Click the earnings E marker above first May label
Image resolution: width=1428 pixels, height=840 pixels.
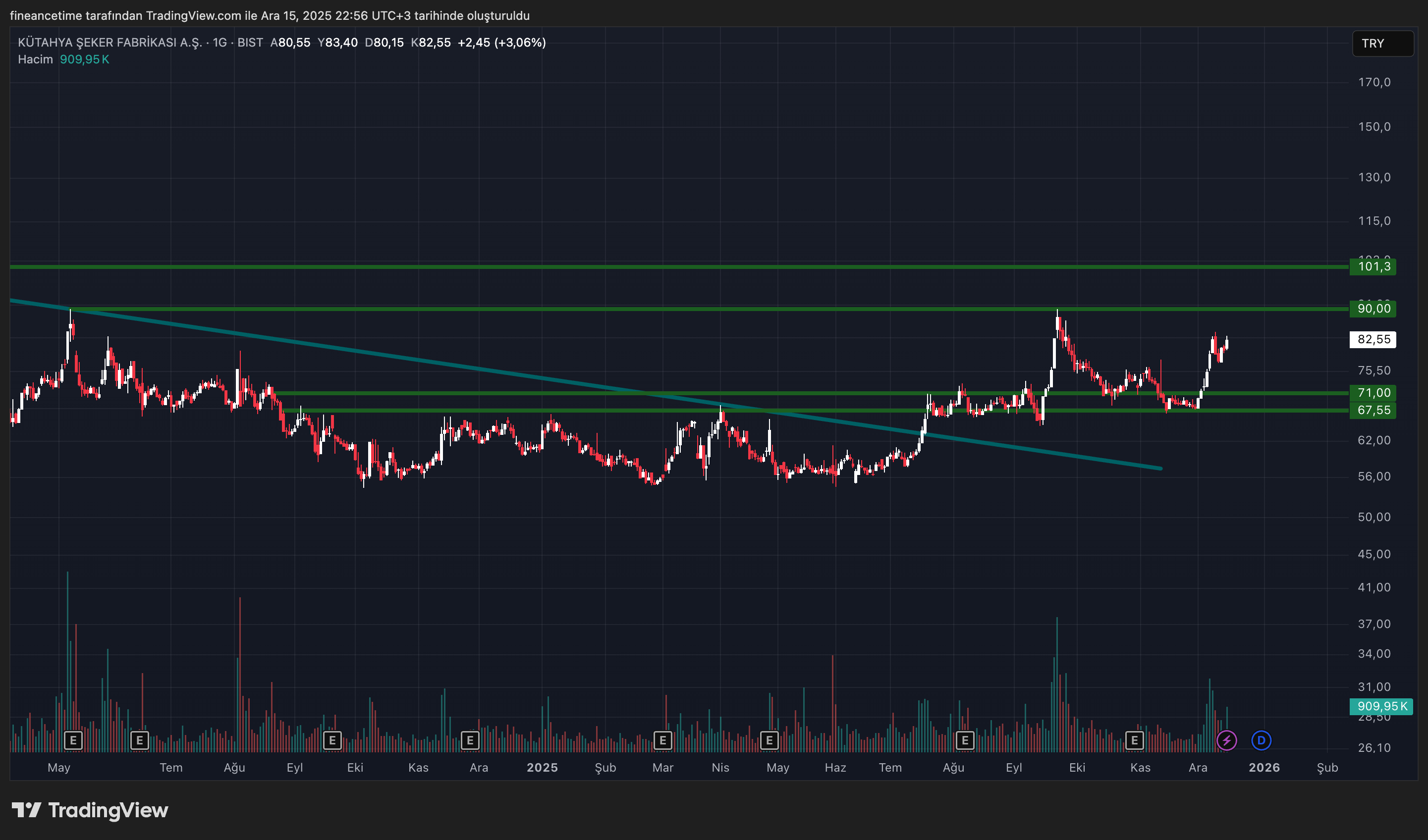pos(73,740)
